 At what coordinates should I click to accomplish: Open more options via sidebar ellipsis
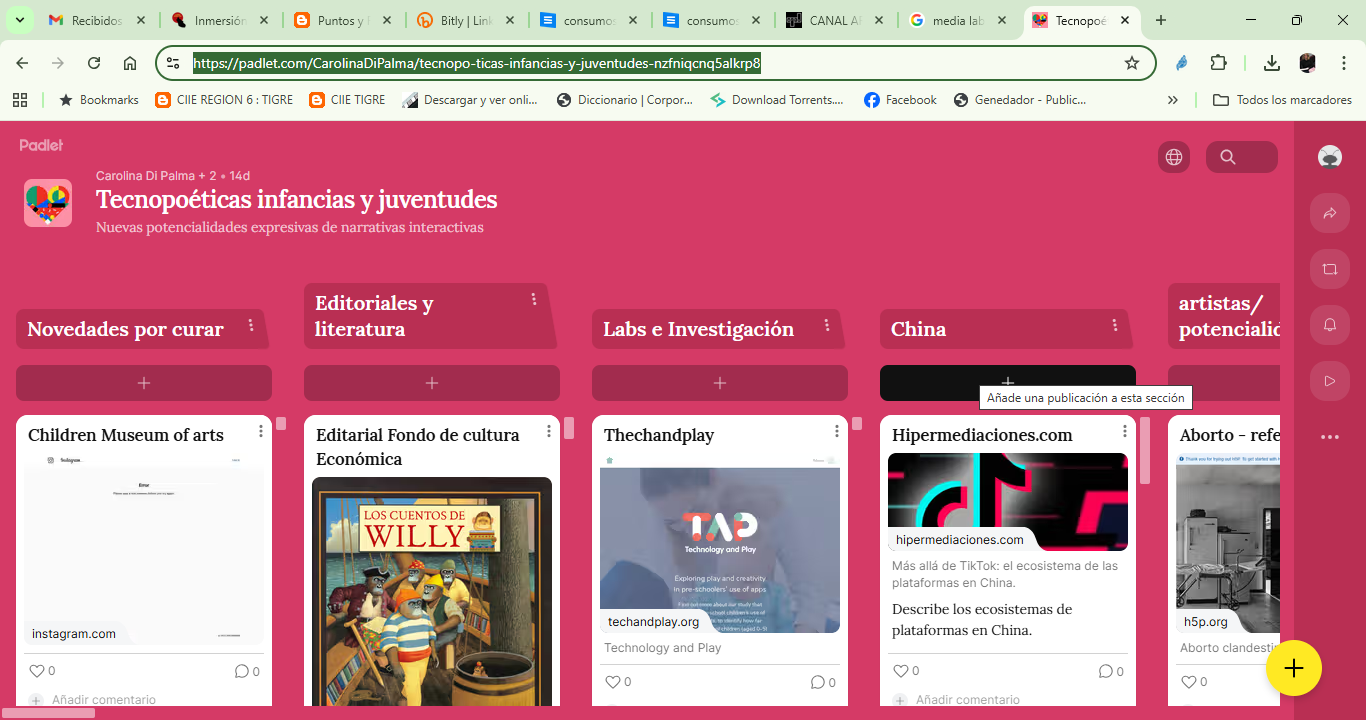(1329, 436)
